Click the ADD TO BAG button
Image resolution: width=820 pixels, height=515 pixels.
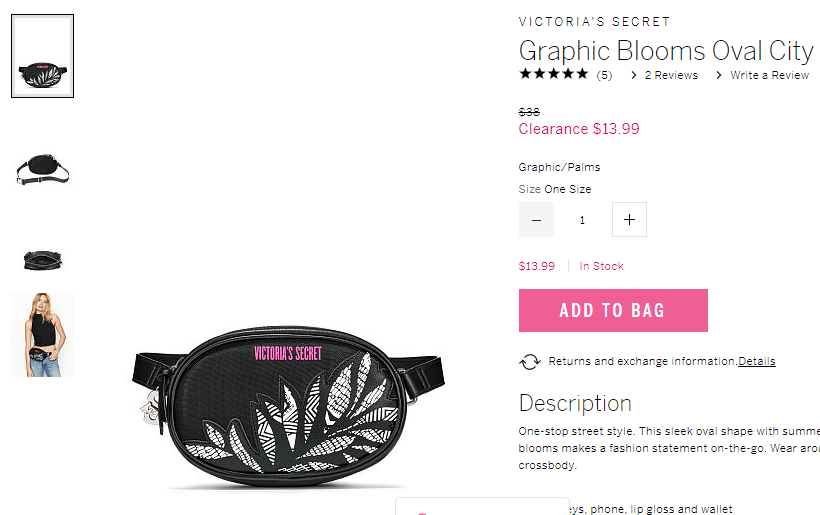click(x=613, y=311)
